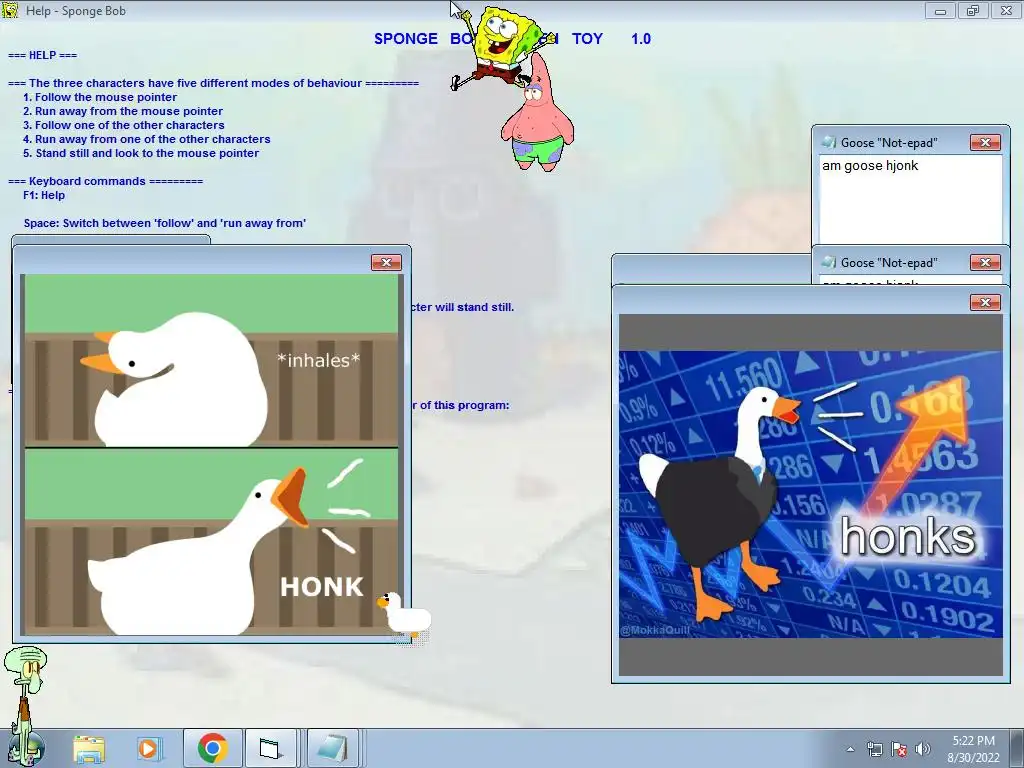
Task: Close the Help - Sponge Bob window
Action: click(1006, 10)
